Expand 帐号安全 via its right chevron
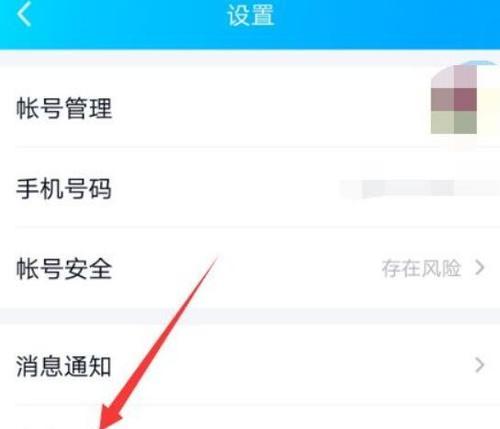The height and width of the screenshot is (429, 500). [x=480, y=268]
